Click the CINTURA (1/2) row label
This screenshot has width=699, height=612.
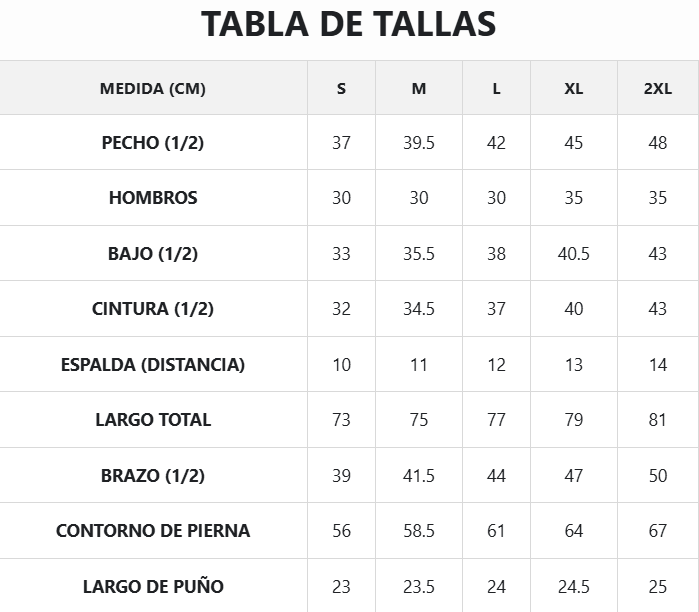click(x=153, y=309)
